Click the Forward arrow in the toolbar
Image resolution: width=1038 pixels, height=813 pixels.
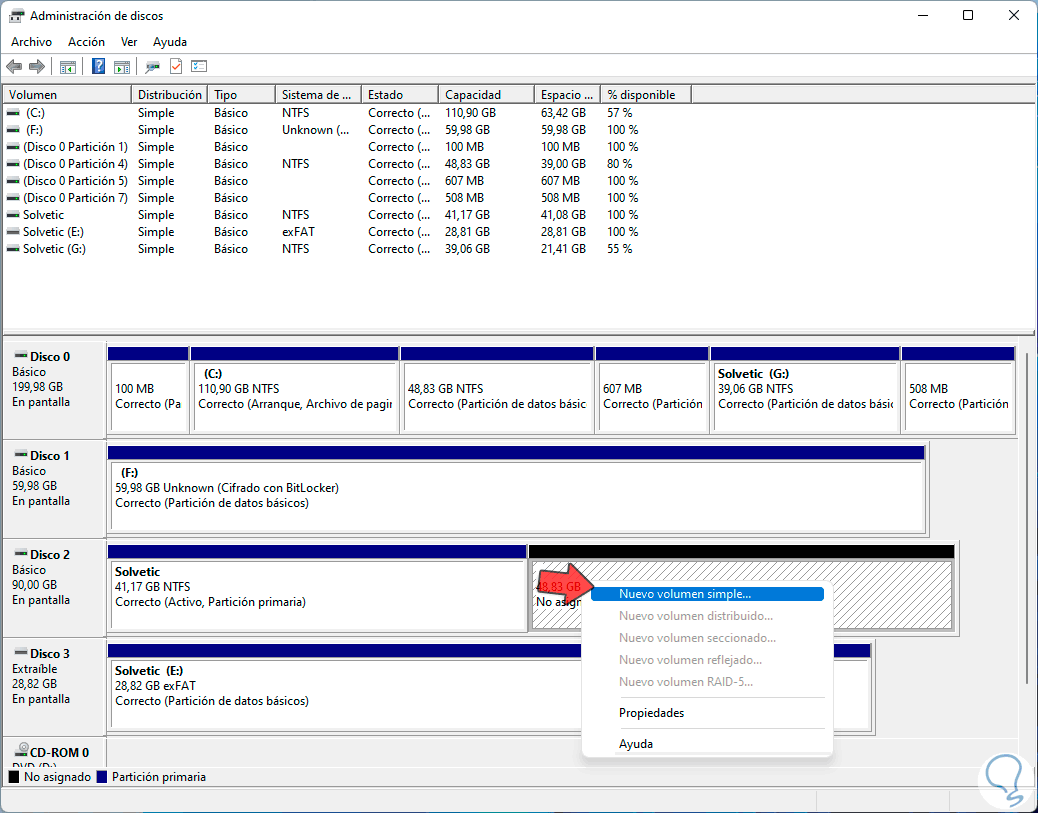point(37,67)
